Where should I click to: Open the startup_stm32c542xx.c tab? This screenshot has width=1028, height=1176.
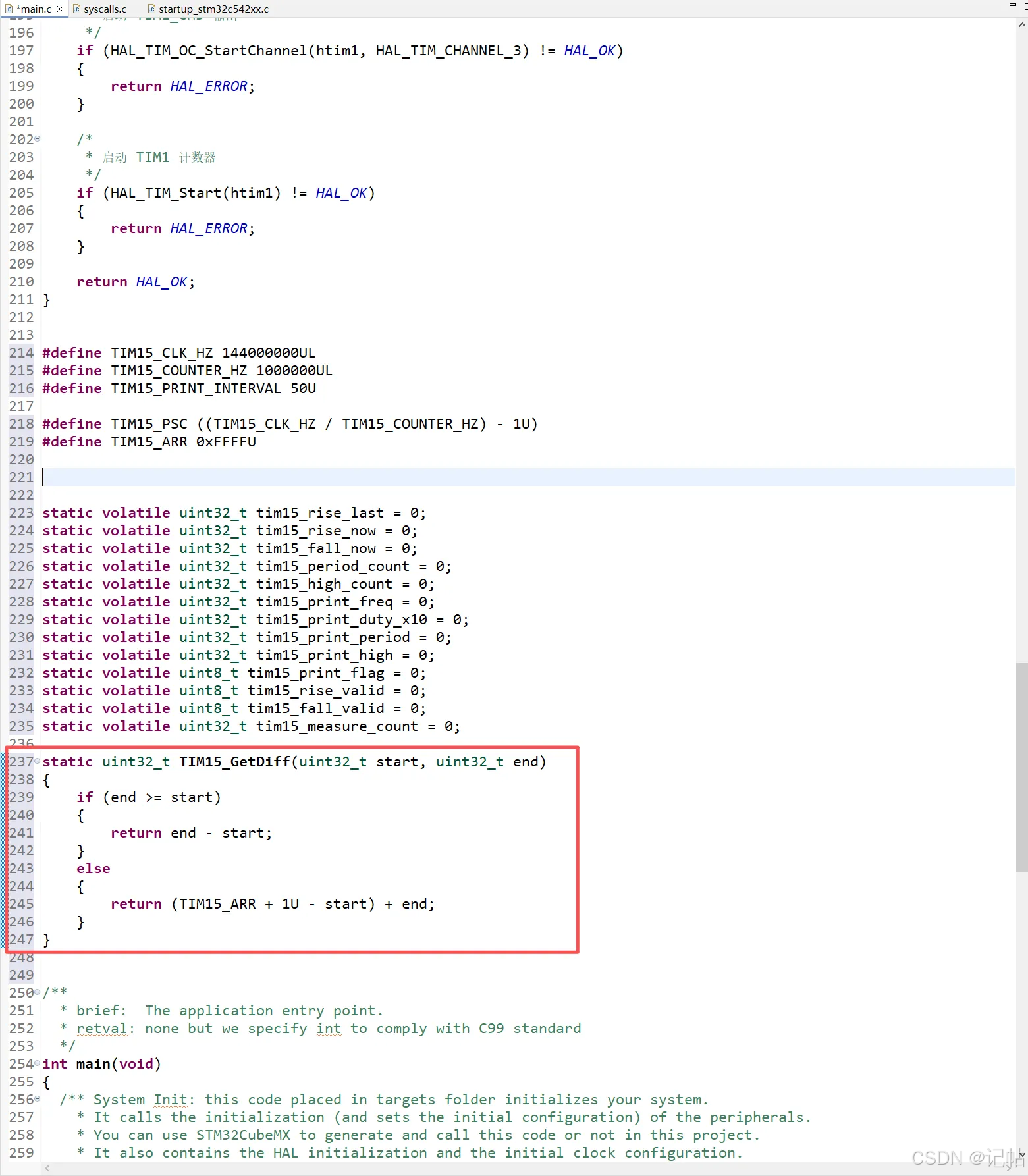coord(213,9)
